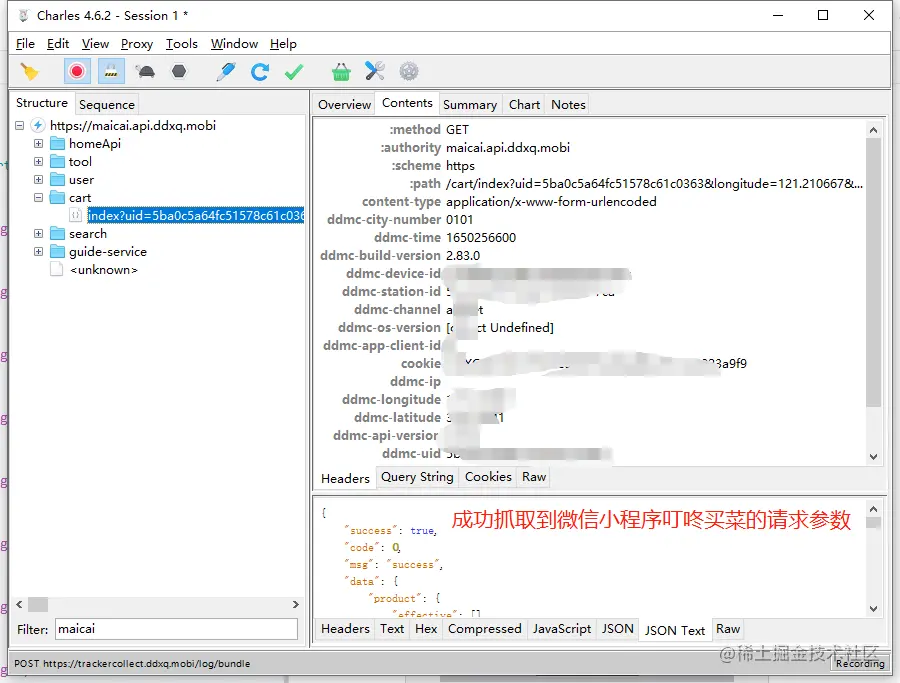The width and height of the screenshot is (900, 683).
Task: Show response JSON Text tab
Action: point(674,630)
